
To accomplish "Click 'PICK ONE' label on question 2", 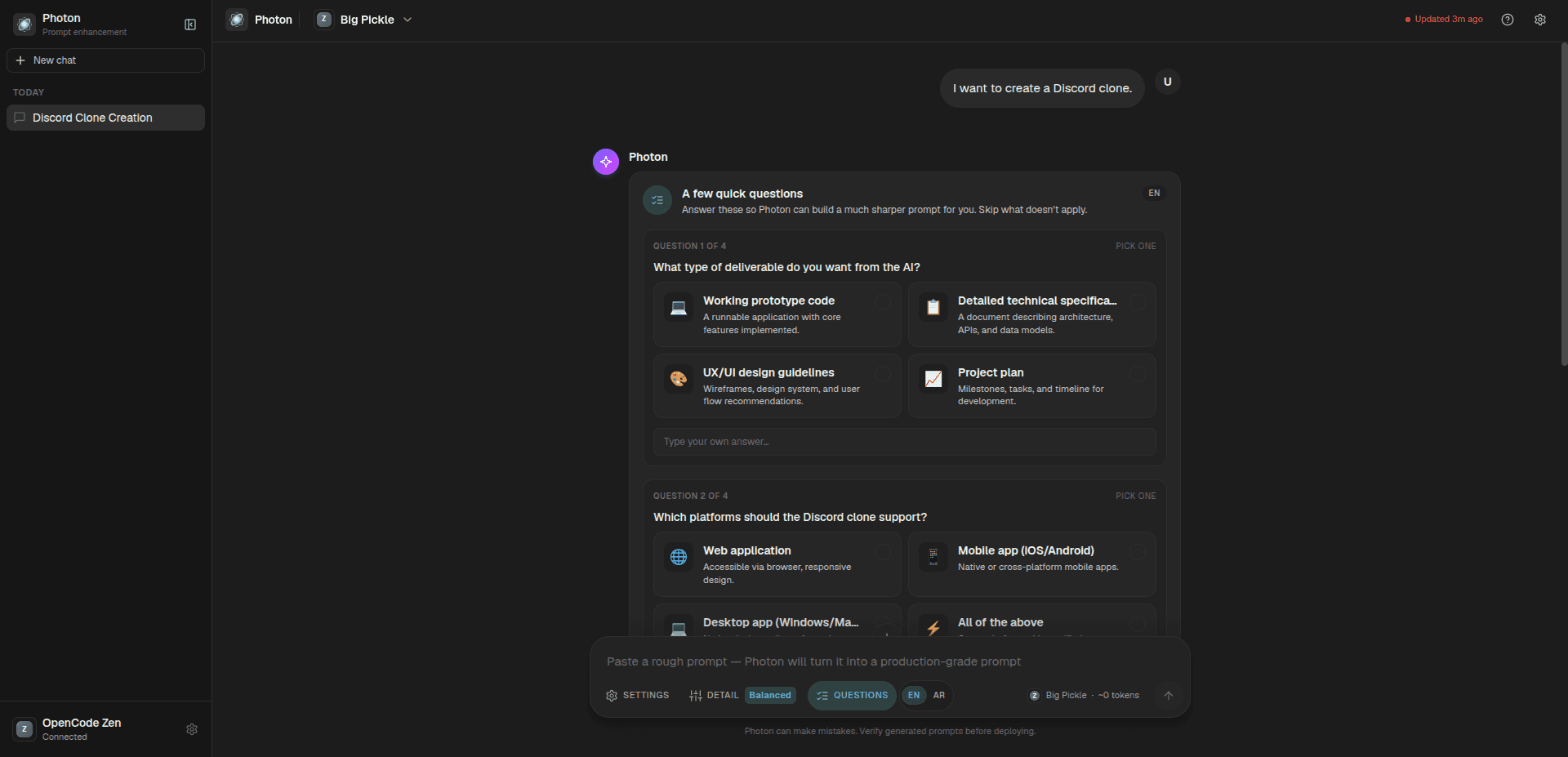I will pyautogui.click(x=1136, y=496).
